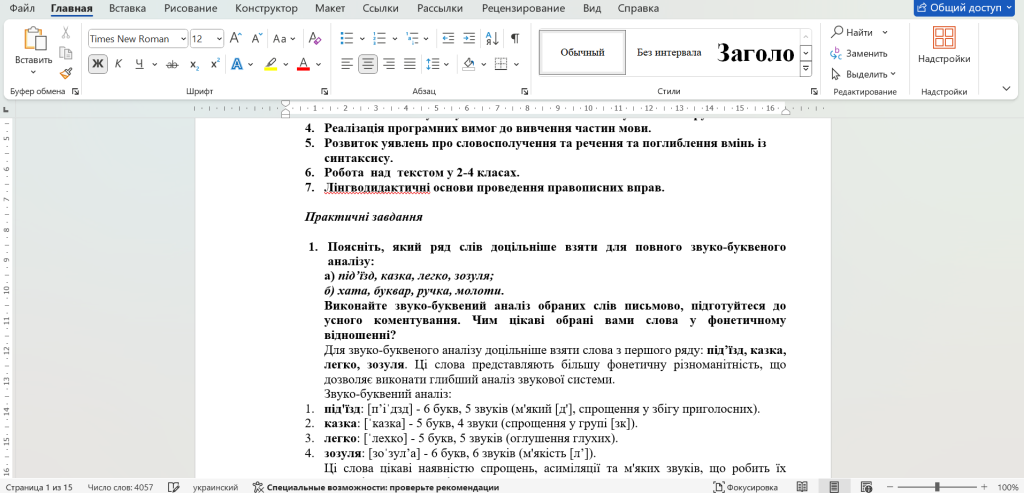1024x493 pixels.
Task: Open Выделить selection menu
Action: pos(863,74)
